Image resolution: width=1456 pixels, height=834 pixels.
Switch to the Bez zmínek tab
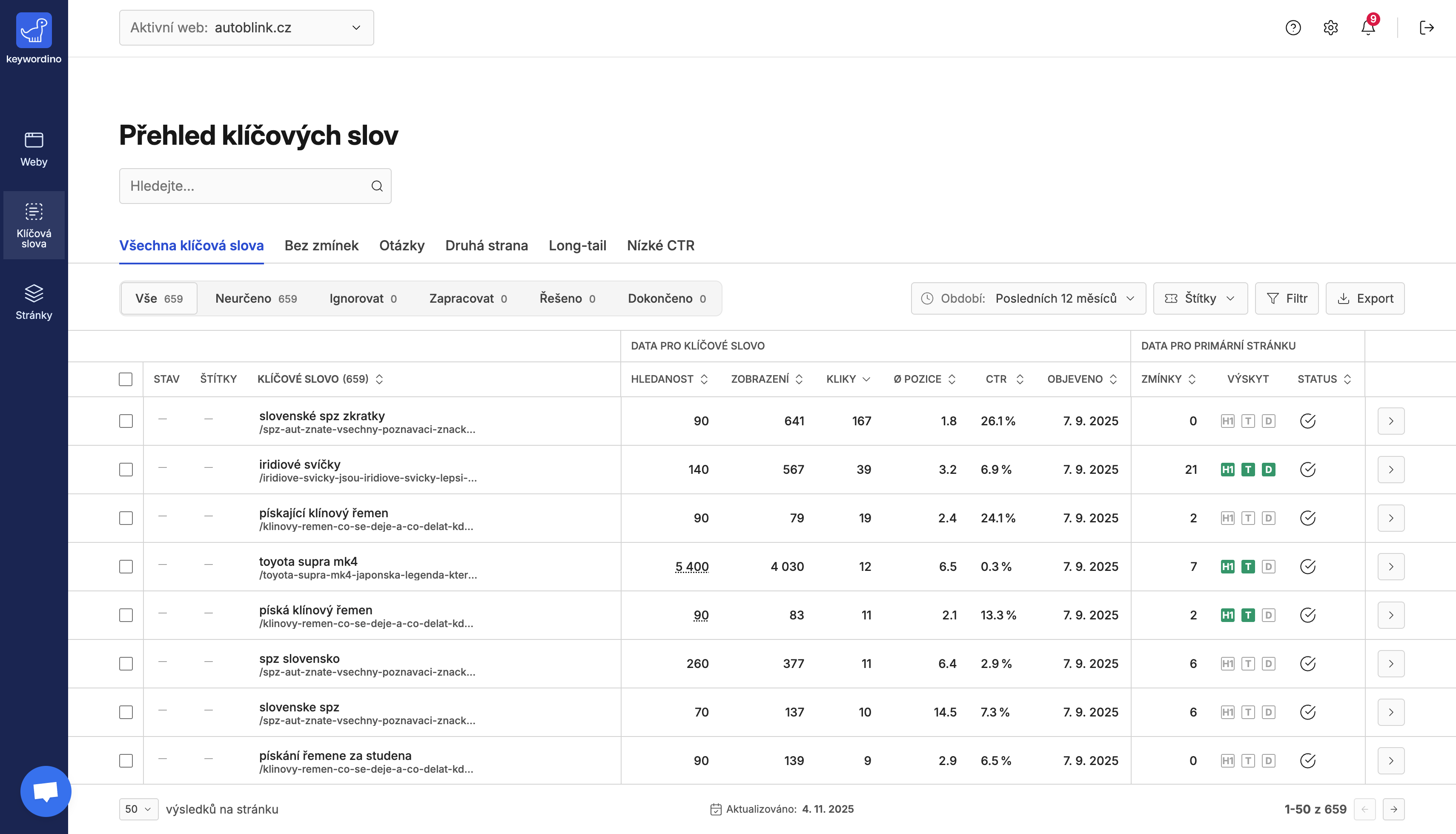[321, 246]
